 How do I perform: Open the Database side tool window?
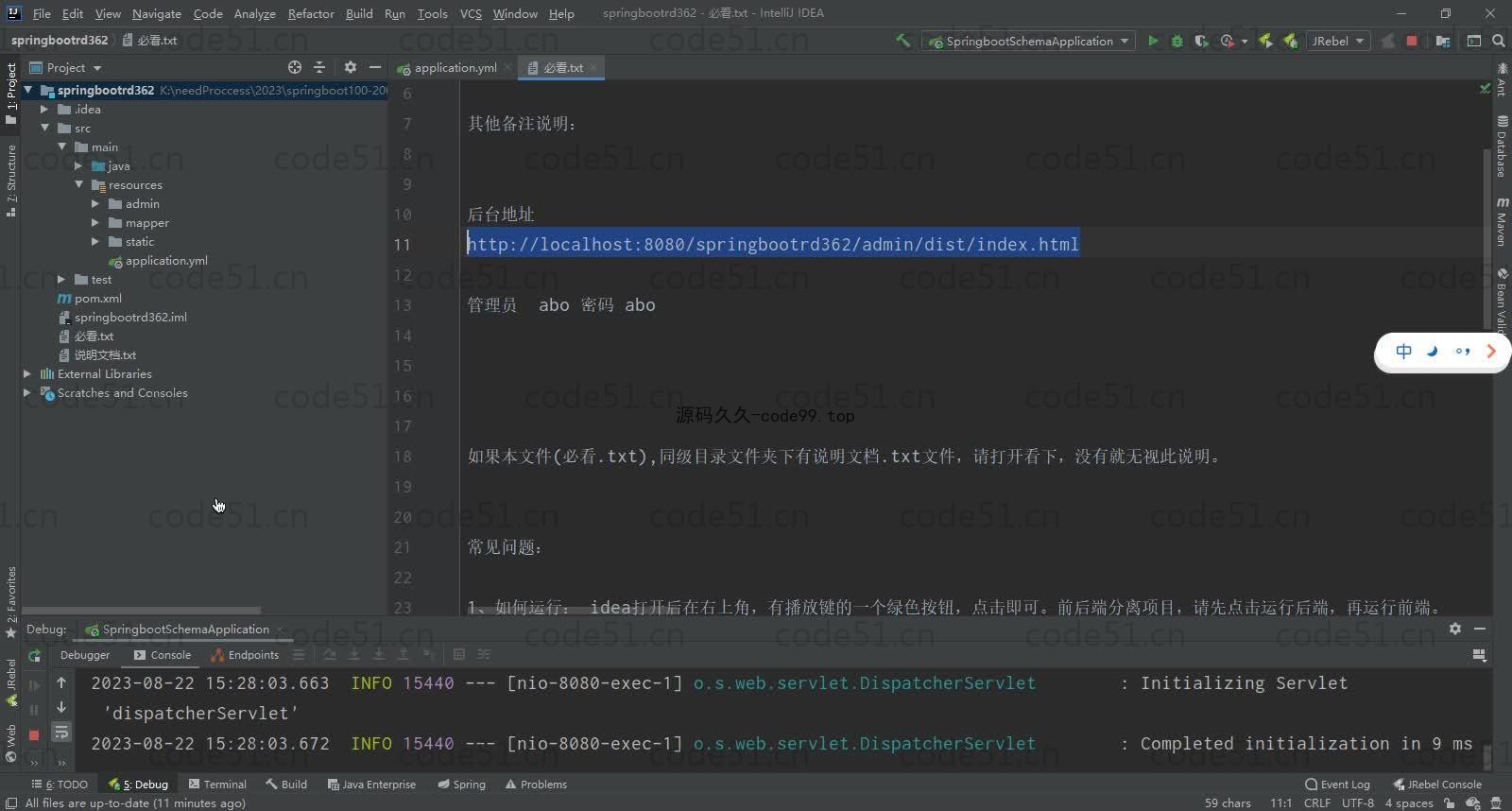point(1502,147)
